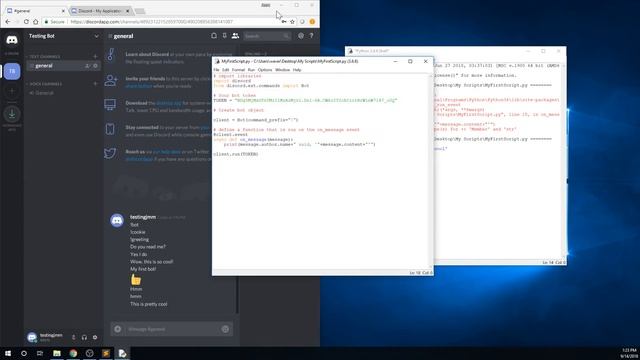Create an invite for the general channel

(x=87, y=66)
